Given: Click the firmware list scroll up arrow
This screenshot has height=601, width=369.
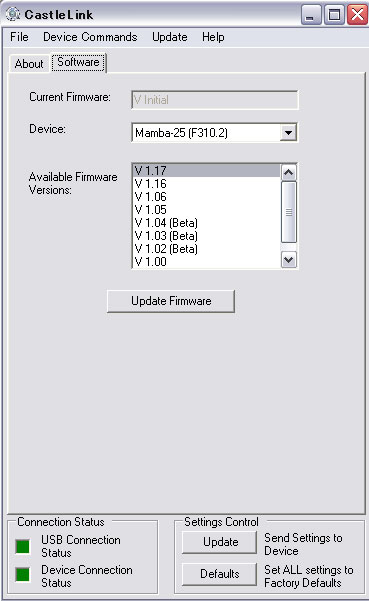Looking at the screenshot, I should (289, 172).
